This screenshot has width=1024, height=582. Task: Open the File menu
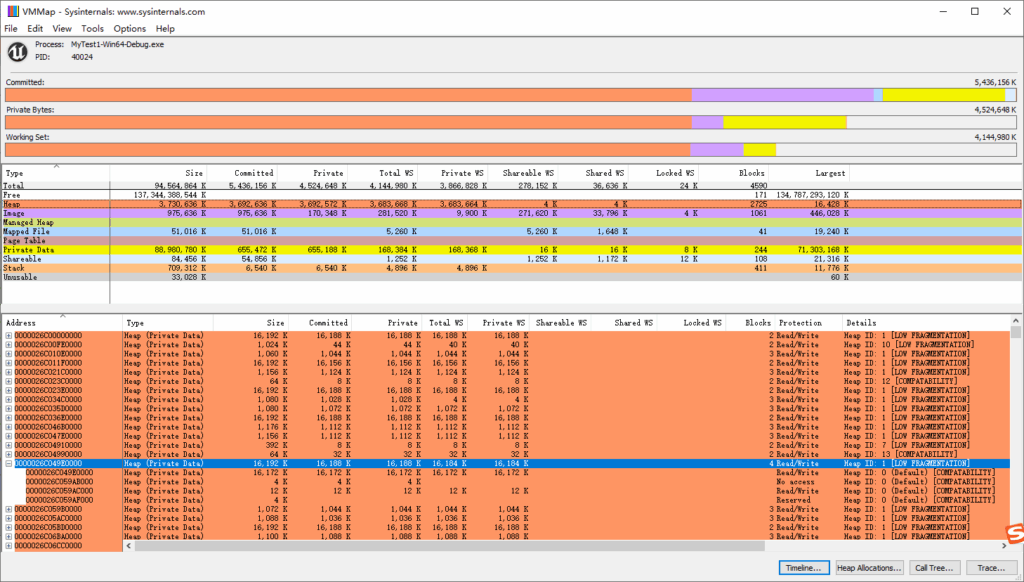[x=10, y=28]
